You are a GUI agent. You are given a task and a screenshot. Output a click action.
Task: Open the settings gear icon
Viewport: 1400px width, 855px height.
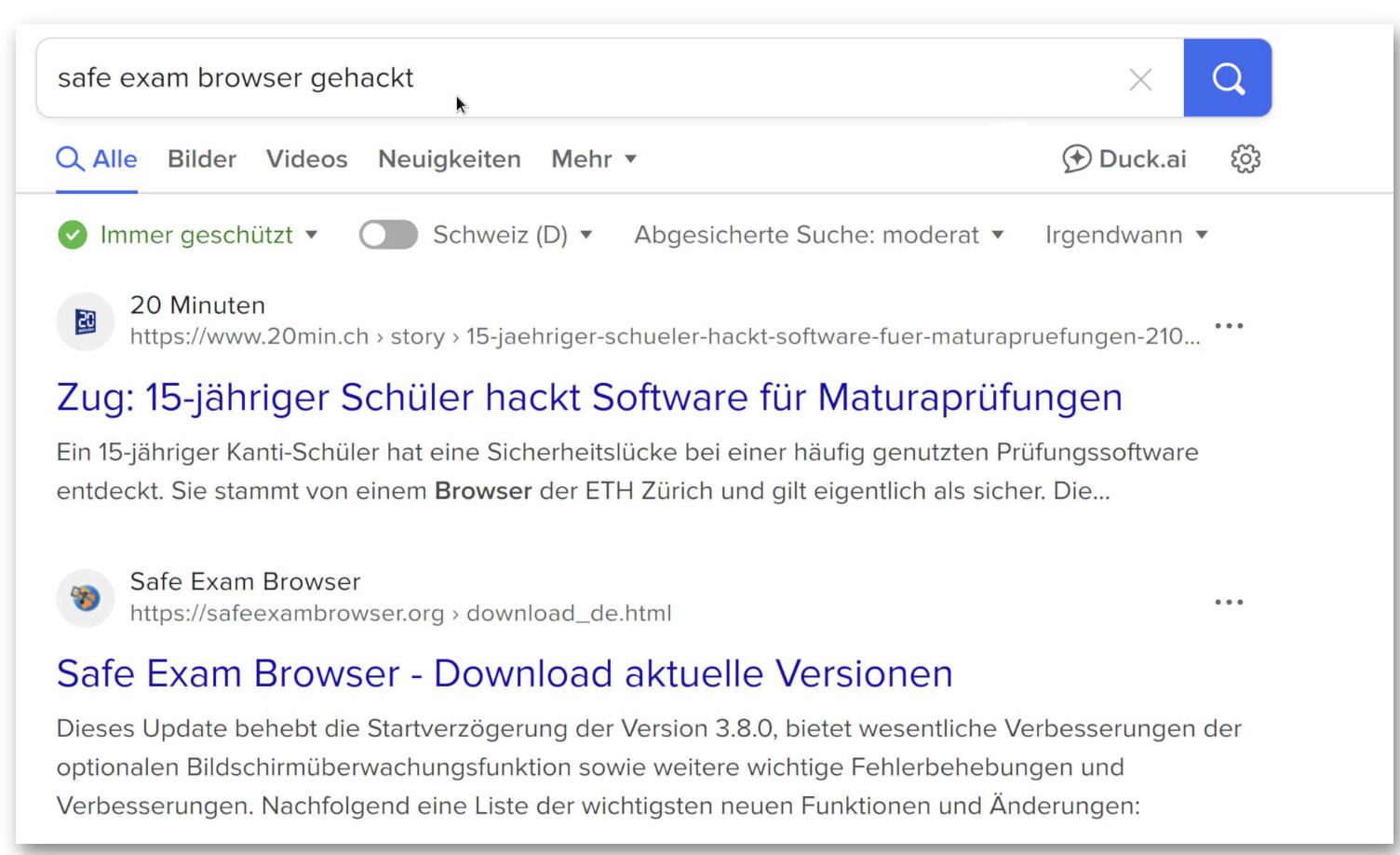[1245, 159]
